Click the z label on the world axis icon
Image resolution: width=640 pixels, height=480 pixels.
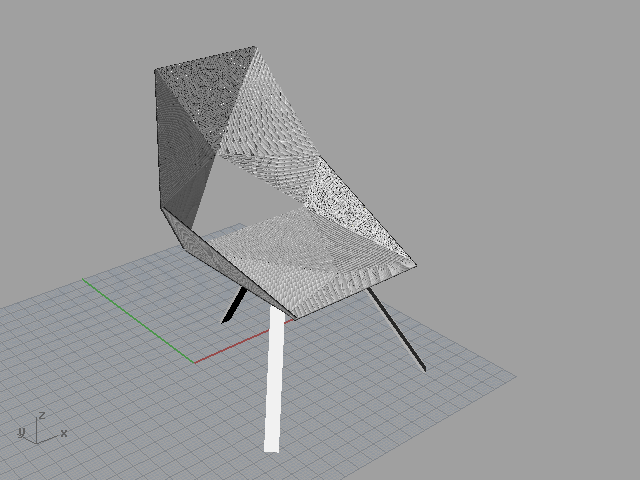click(x=41, y=415)
